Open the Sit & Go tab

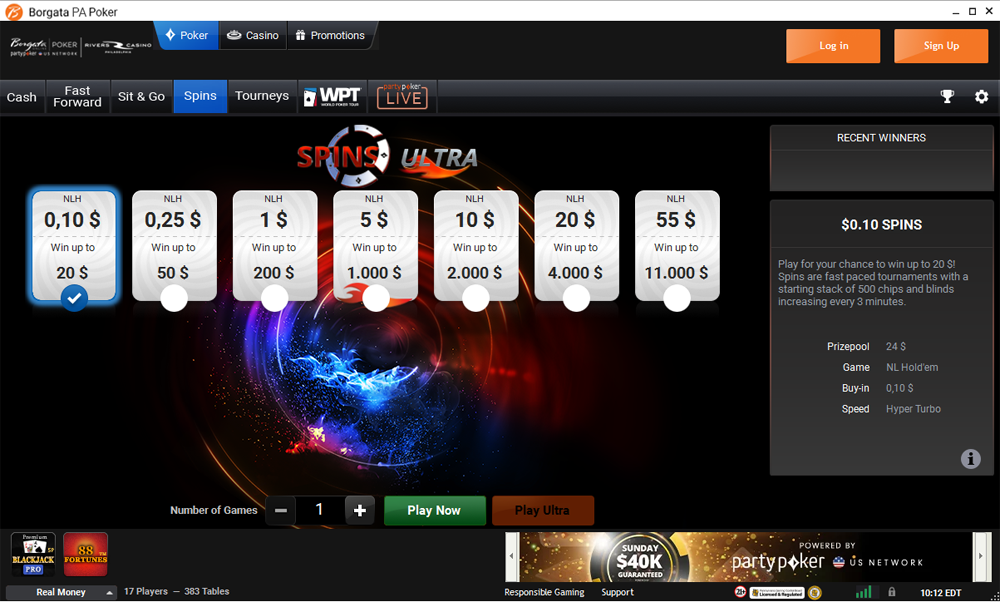point(141,97)
